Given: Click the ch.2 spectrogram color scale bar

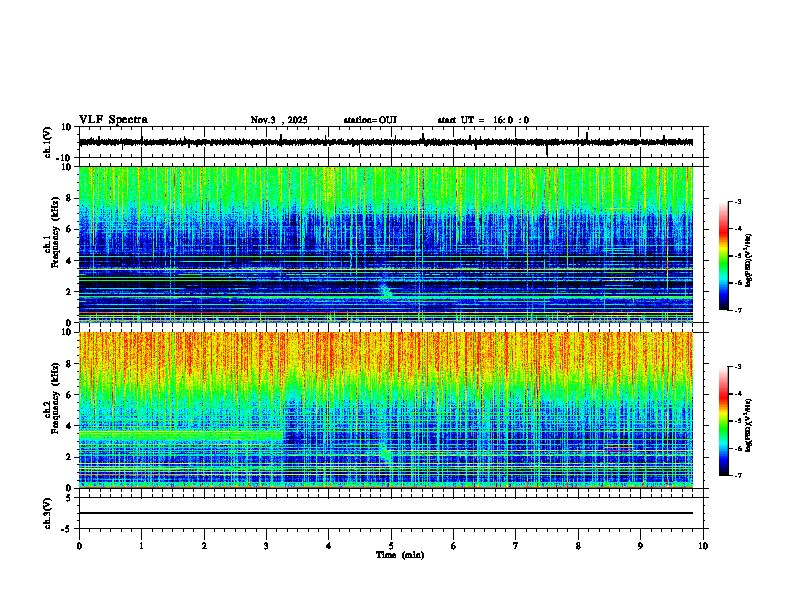Looking at the screenshot, I should (723, 421).
